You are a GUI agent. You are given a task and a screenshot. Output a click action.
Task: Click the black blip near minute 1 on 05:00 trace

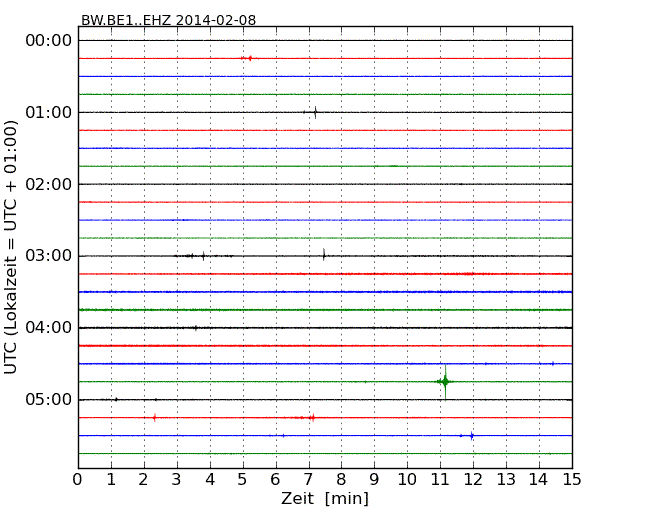click(x=116, y=399)
